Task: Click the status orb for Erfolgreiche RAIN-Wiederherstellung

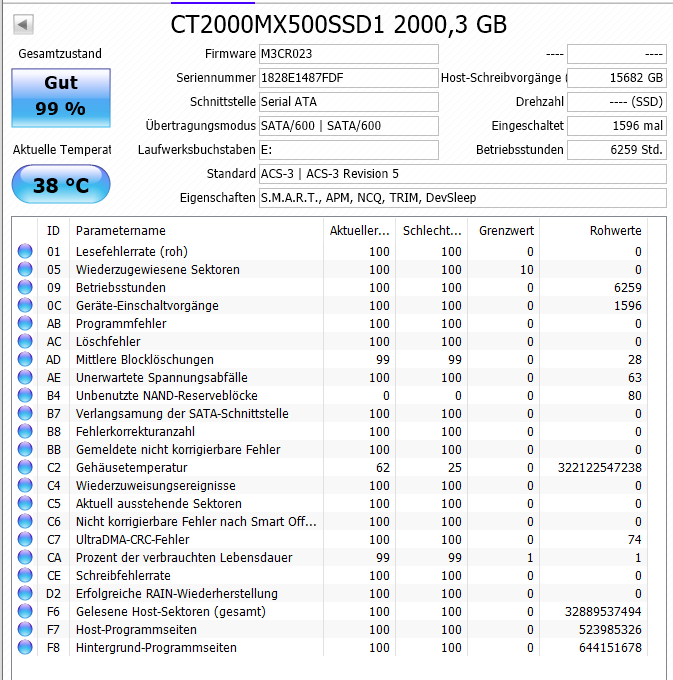Action: (25, 594)
